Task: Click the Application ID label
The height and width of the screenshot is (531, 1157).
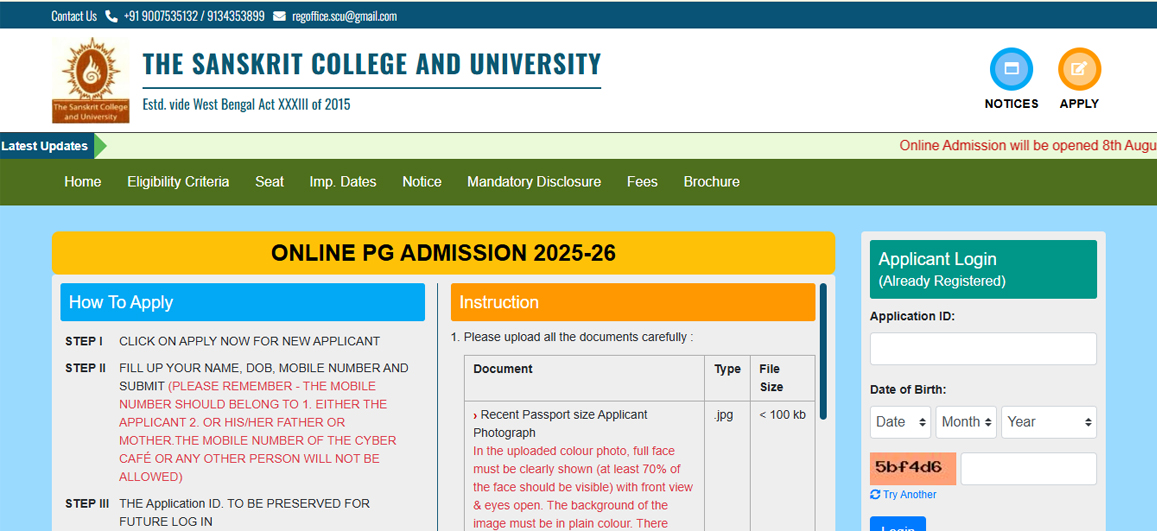Action: [x=912, y=316]
